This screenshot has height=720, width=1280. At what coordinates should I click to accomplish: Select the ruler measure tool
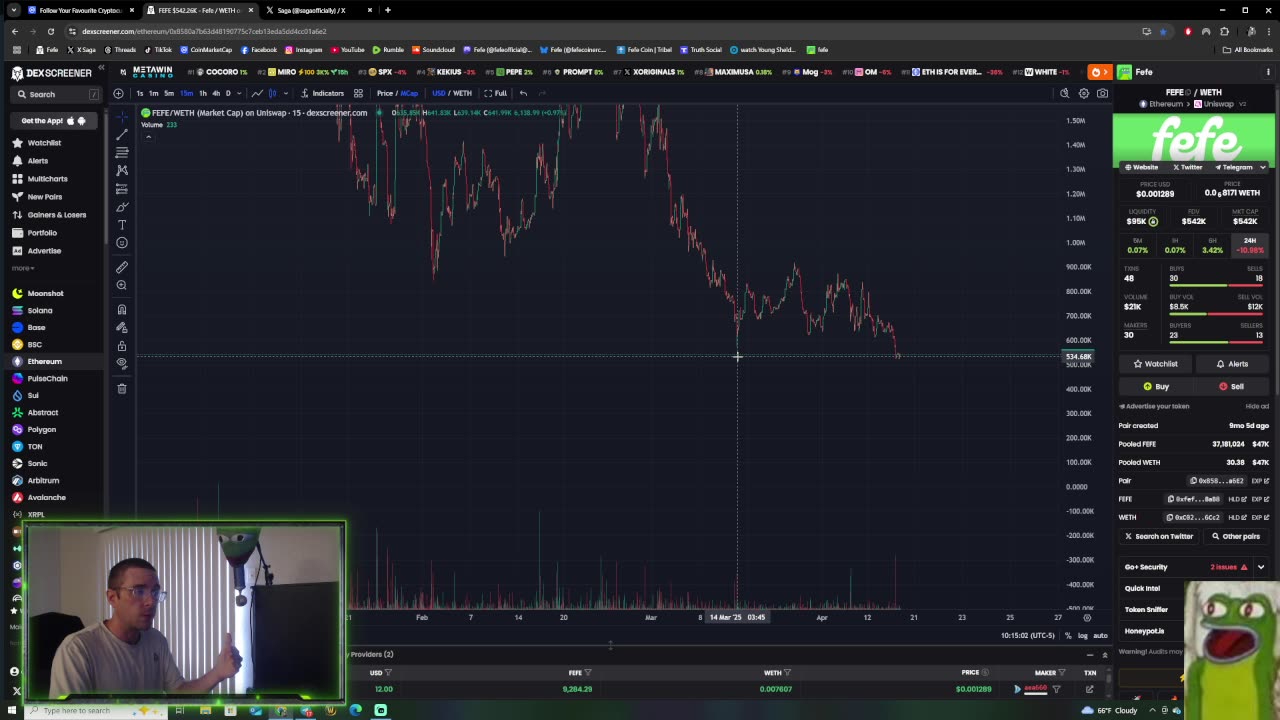pos(122,267)
